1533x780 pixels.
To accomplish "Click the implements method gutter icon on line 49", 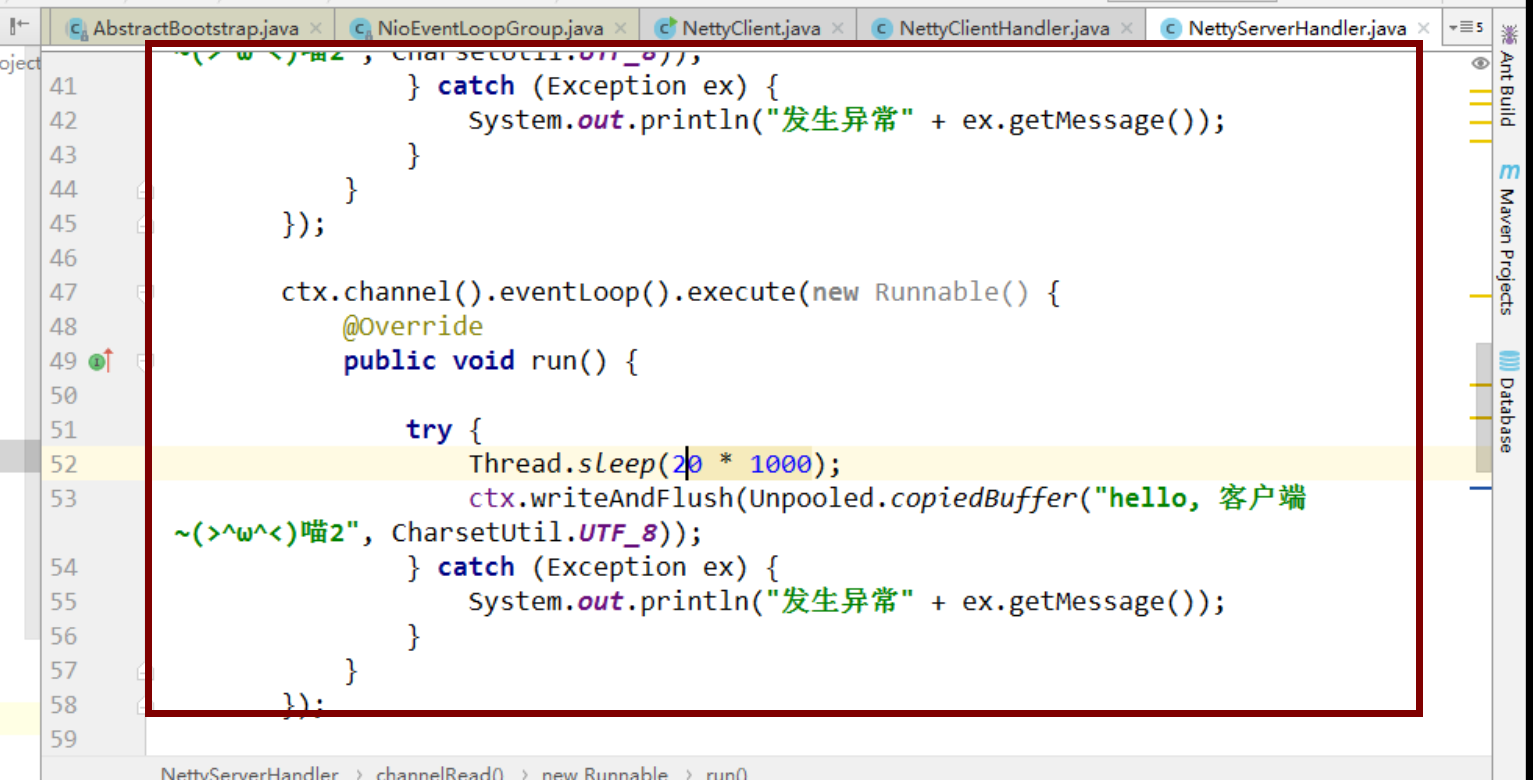I will [101, 361].
